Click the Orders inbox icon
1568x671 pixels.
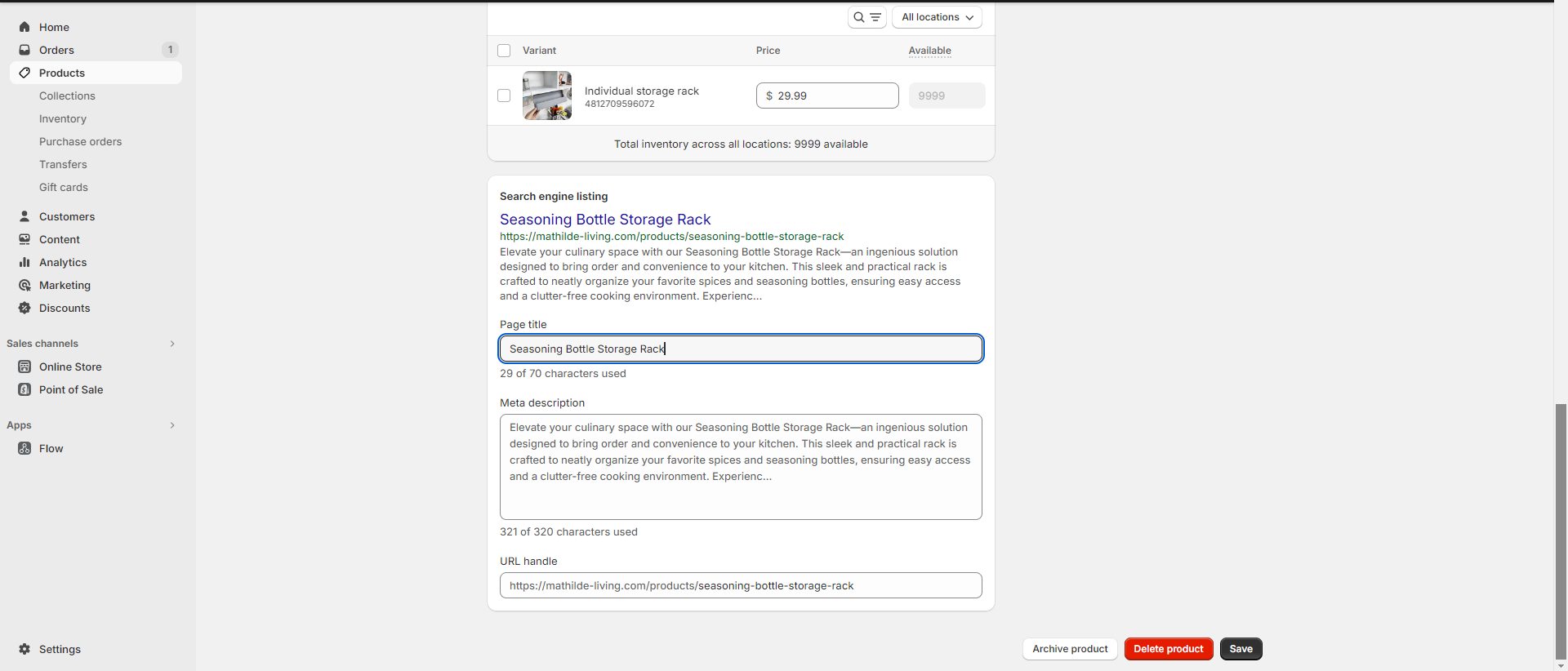24,50
